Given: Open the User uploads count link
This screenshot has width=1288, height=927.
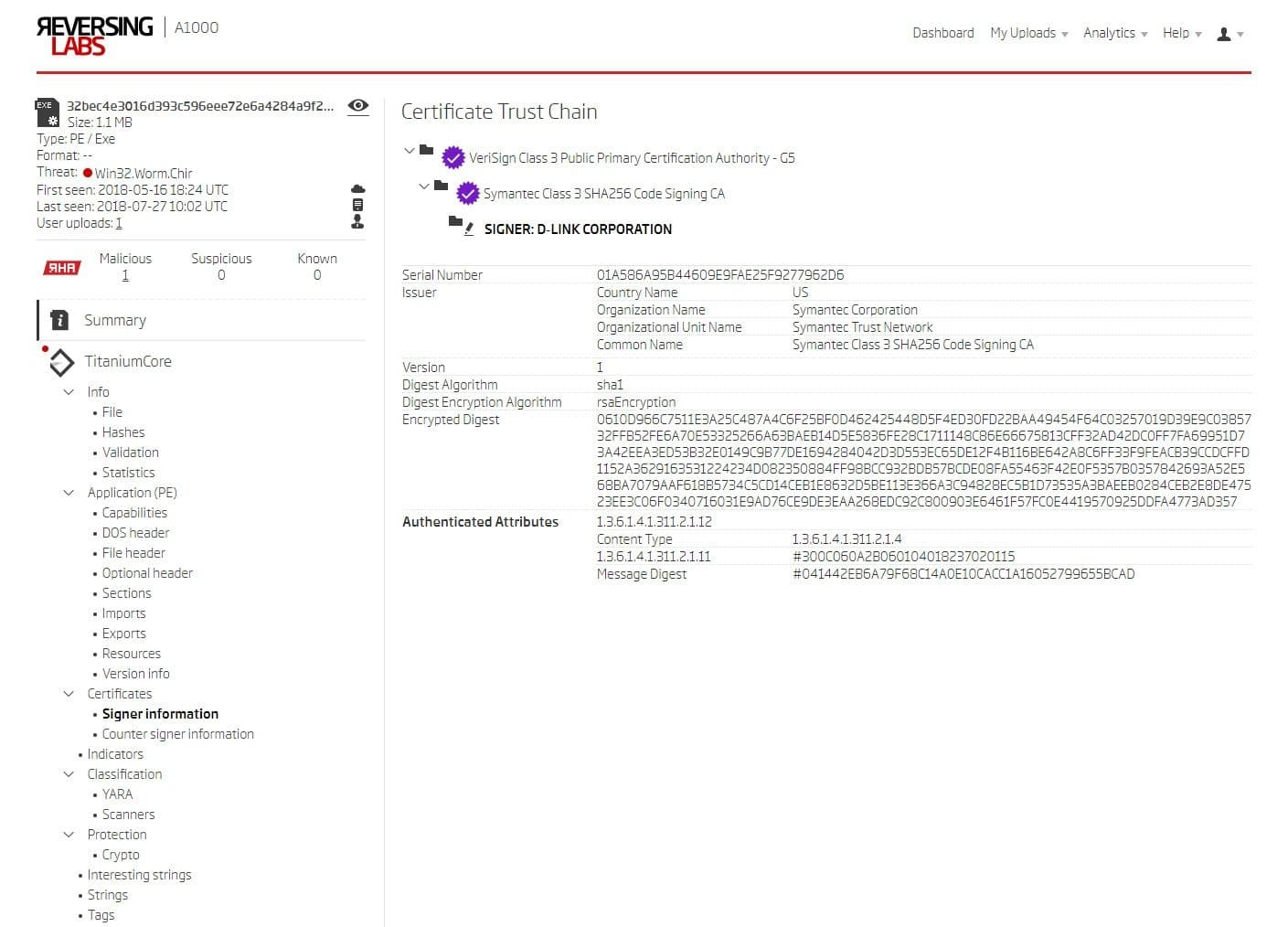Looking at the screenshot, I should [x=118, y=222].
